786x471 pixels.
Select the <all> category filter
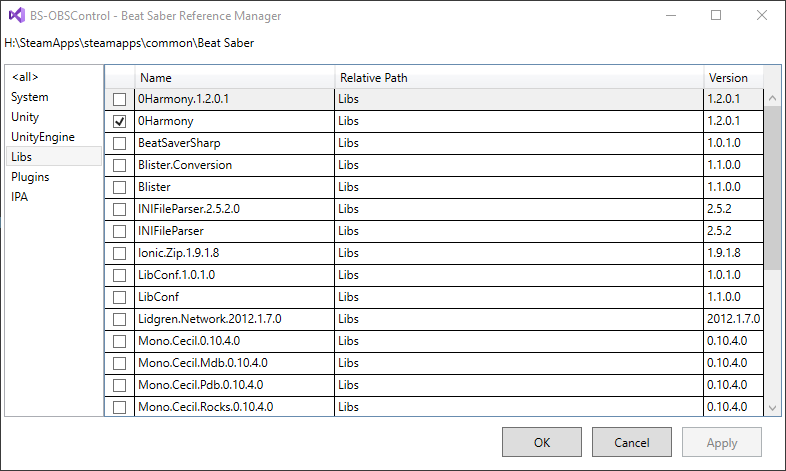(x=54, y=77)
